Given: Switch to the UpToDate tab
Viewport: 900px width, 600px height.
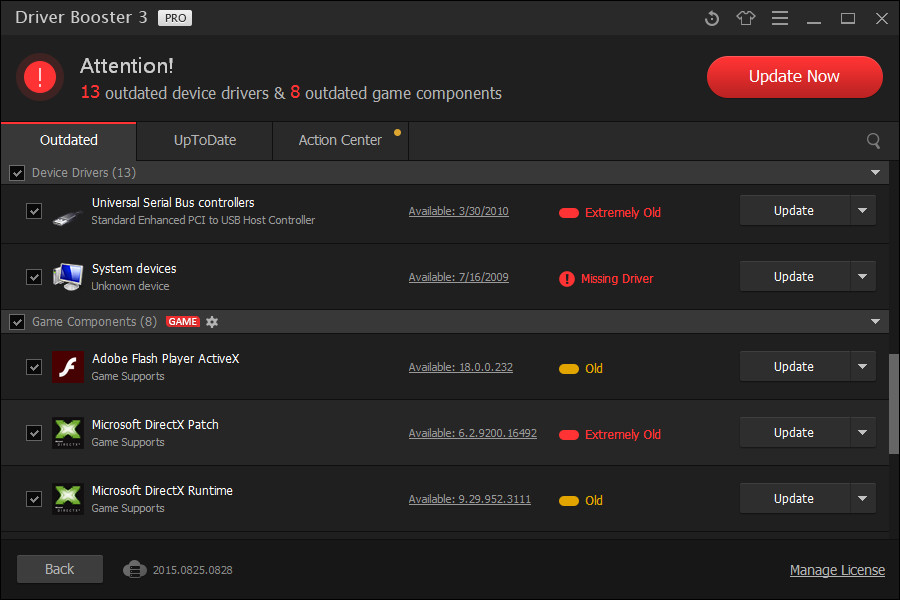Looking at the screenshot, I should coord(203,141).
